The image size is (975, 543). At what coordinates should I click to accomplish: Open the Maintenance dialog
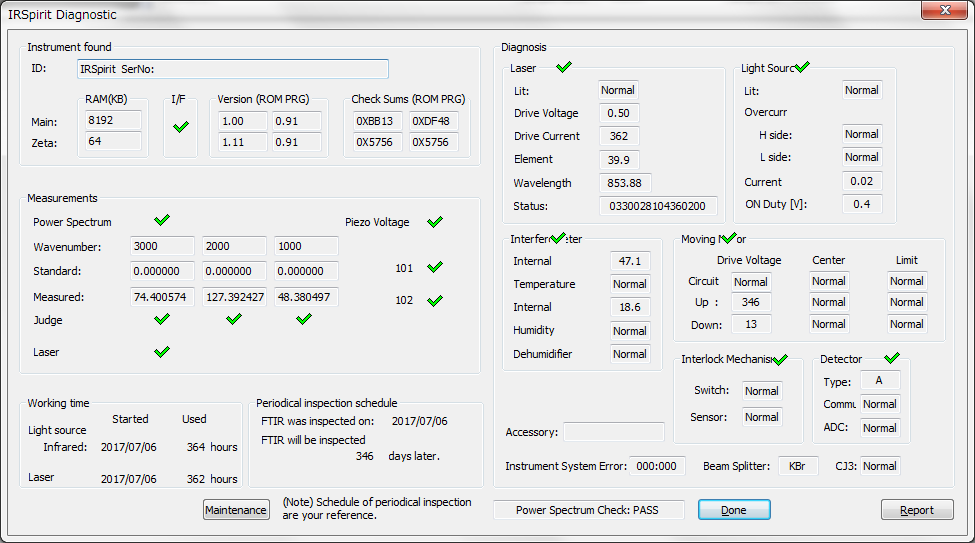coord(236,510)
